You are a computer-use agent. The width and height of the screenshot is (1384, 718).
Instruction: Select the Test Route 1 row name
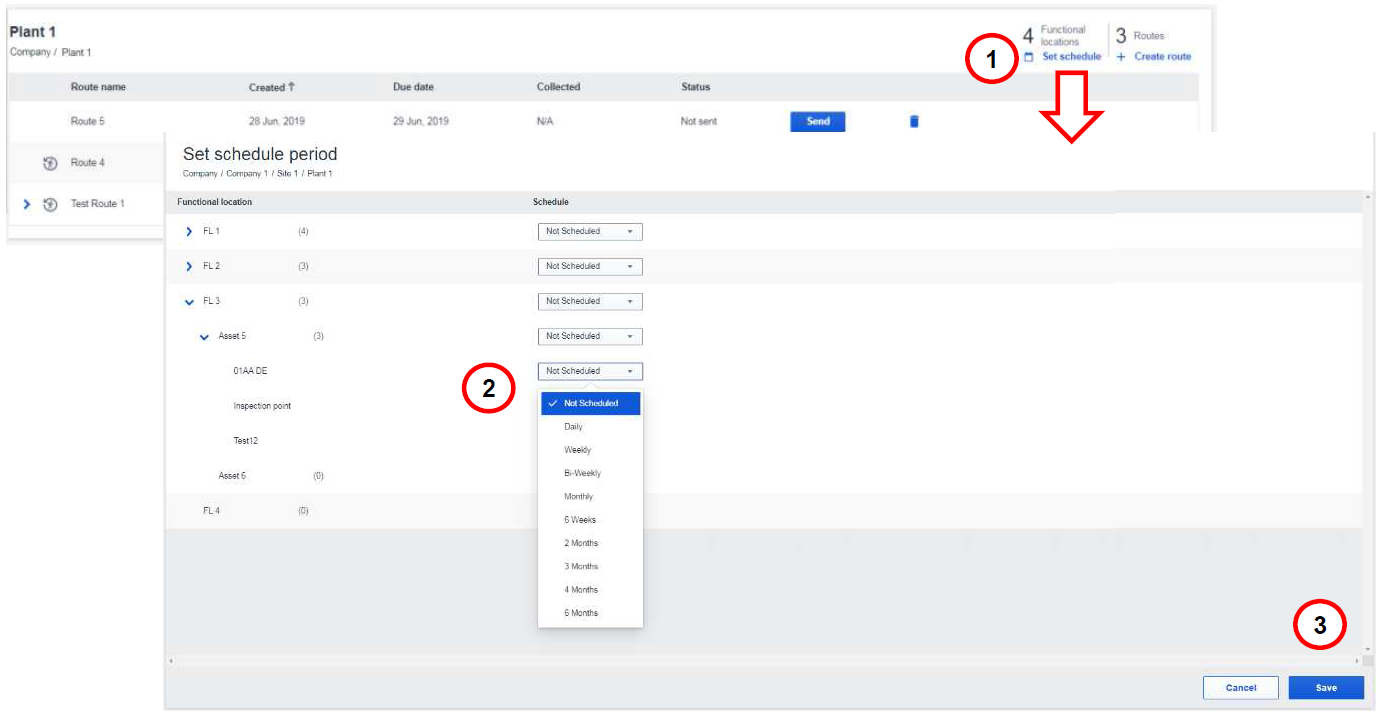pos(97,204)
